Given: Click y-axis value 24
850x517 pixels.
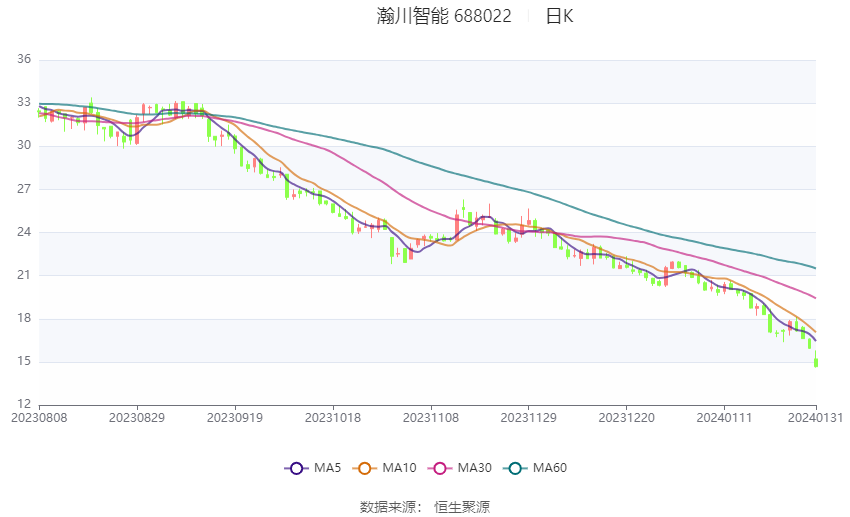Looking at the screenshot, I should pyautogui.click(x=24, y=232).
